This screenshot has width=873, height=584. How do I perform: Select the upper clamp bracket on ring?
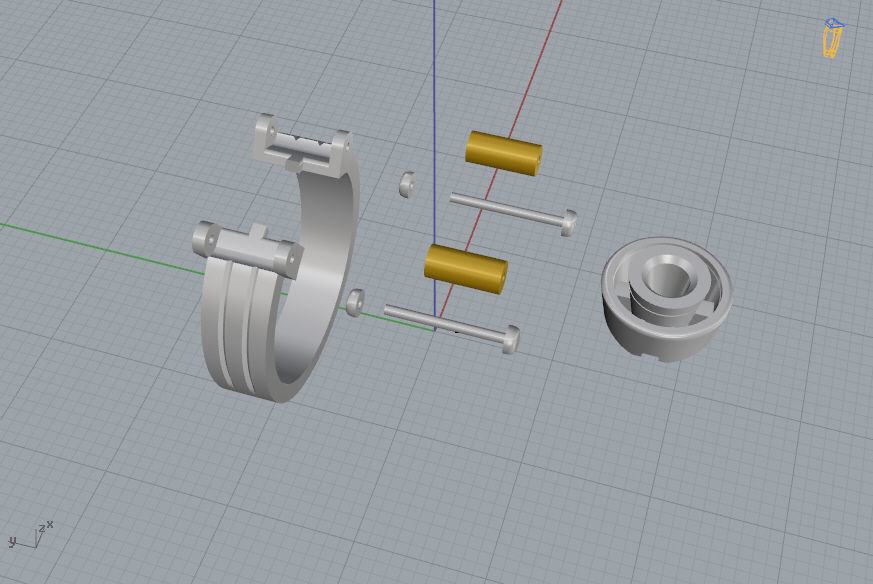(302, 145)
